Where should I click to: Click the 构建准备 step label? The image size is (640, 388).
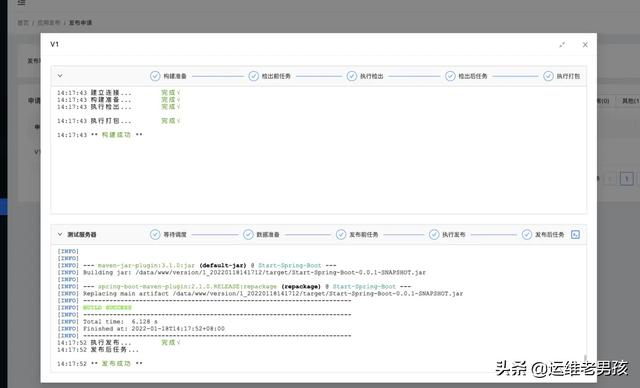[x=175, y=76]
